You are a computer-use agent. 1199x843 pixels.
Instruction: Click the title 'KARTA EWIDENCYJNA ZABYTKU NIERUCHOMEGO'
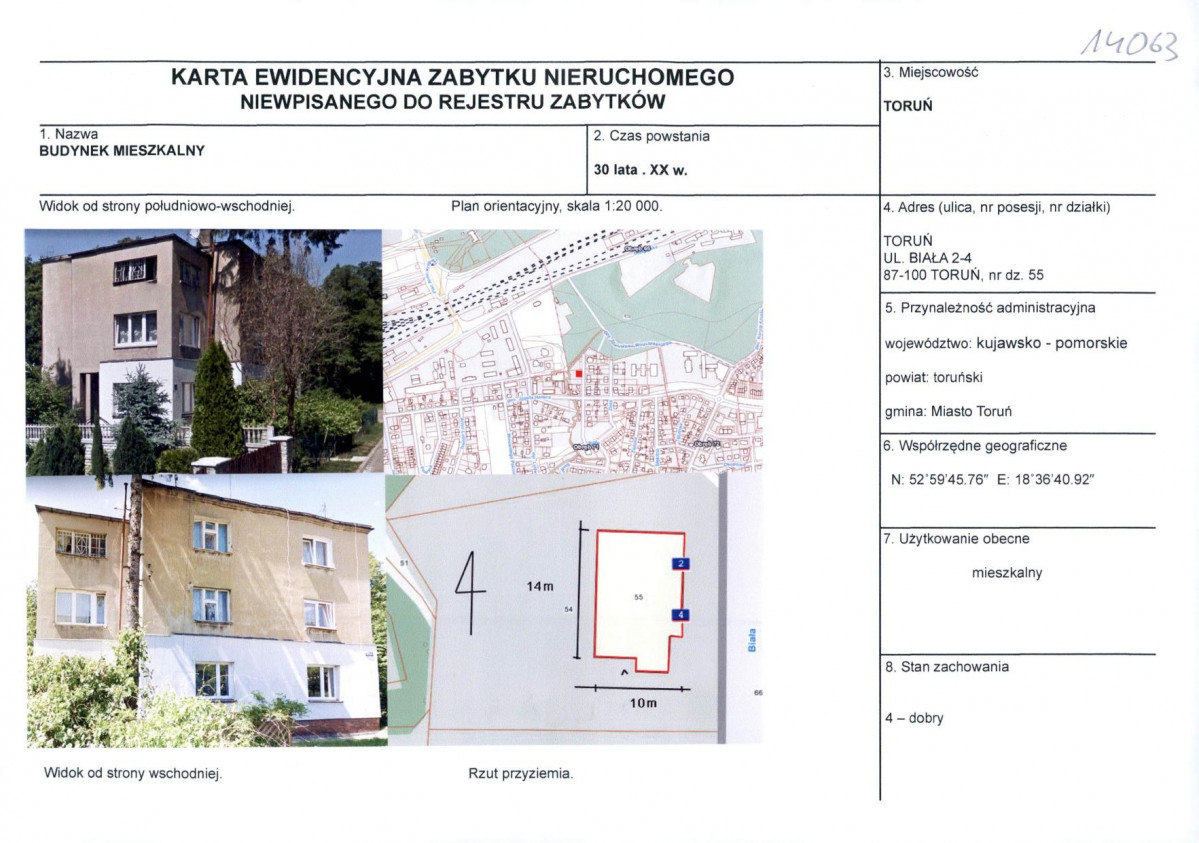point(452,77)
